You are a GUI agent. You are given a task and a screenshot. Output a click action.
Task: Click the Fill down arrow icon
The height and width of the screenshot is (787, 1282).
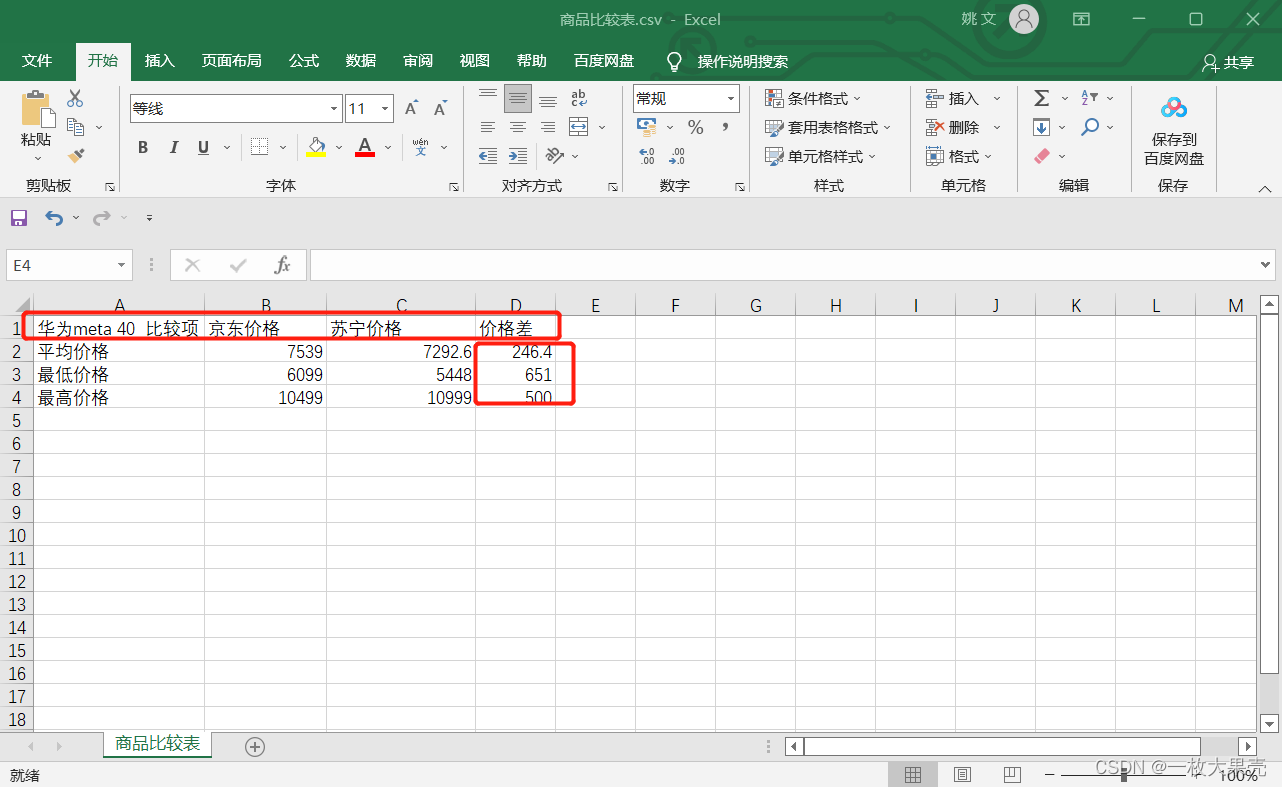pos(1041,127)
